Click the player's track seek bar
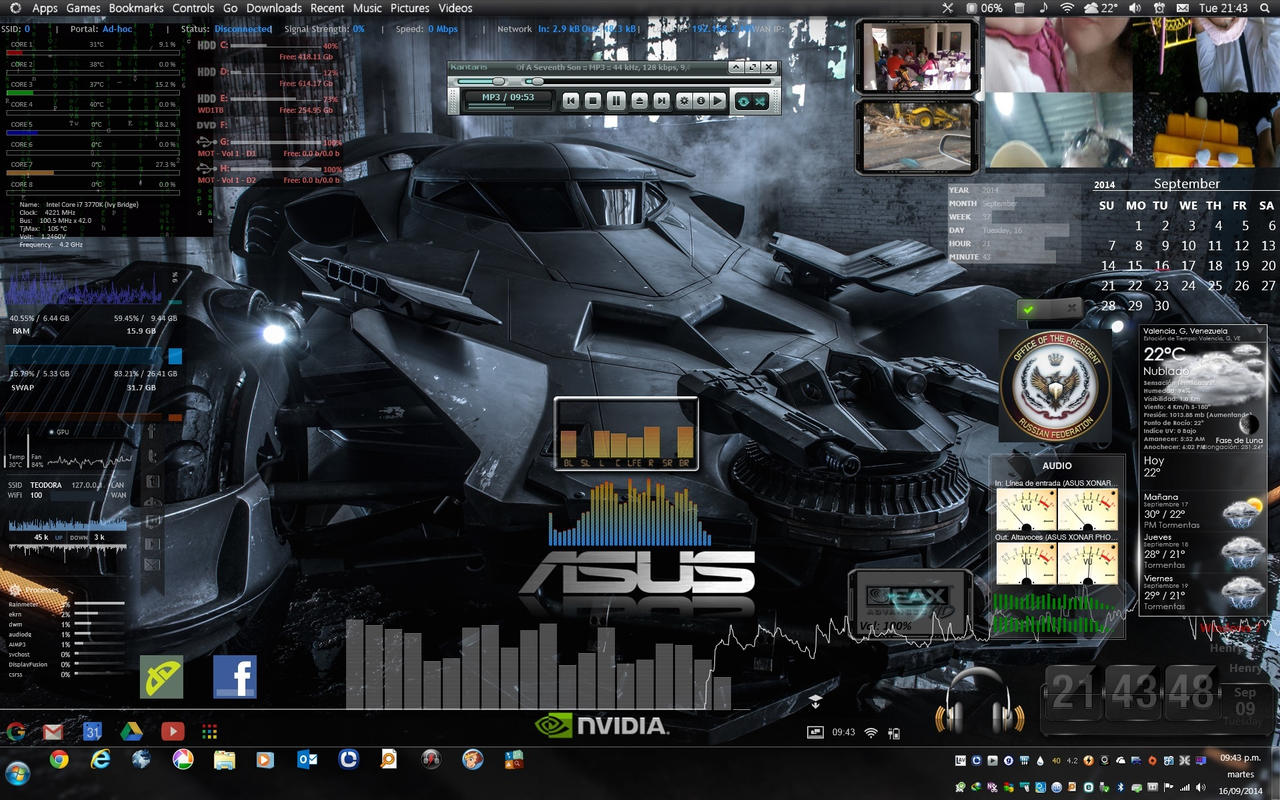Image resolution: width=1280 pixels, height=800 pixels. click(648, 81)
